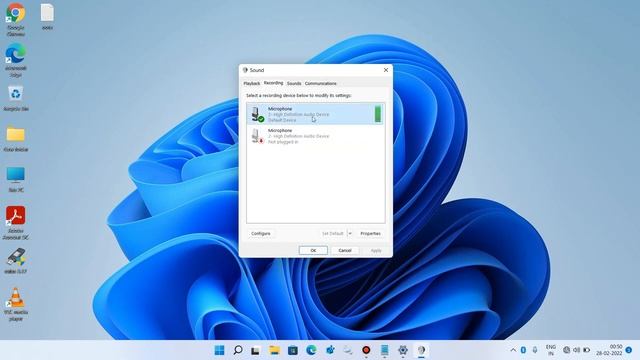Click the Apply button
This screenshot has height=360, width=640.
[x=376, y=250]
